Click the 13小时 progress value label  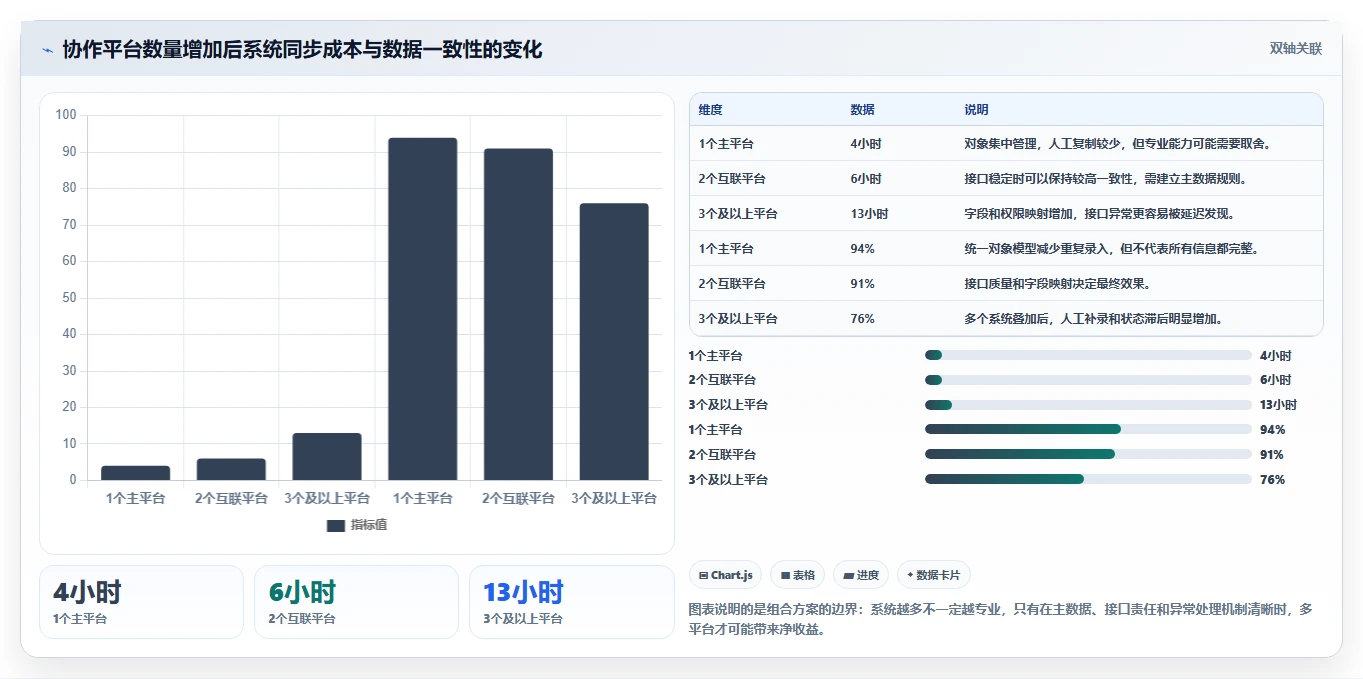(x=1278, y=405)
